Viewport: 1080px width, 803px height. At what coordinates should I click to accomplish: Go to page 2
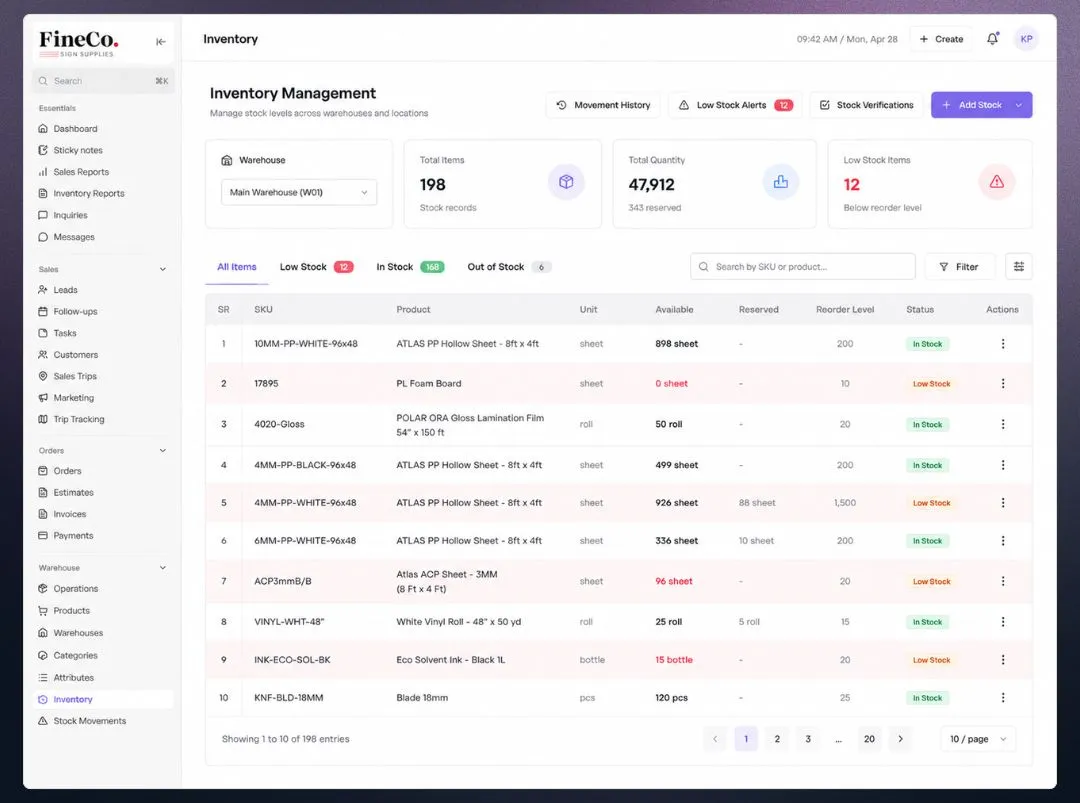click(x=777, y=739)
